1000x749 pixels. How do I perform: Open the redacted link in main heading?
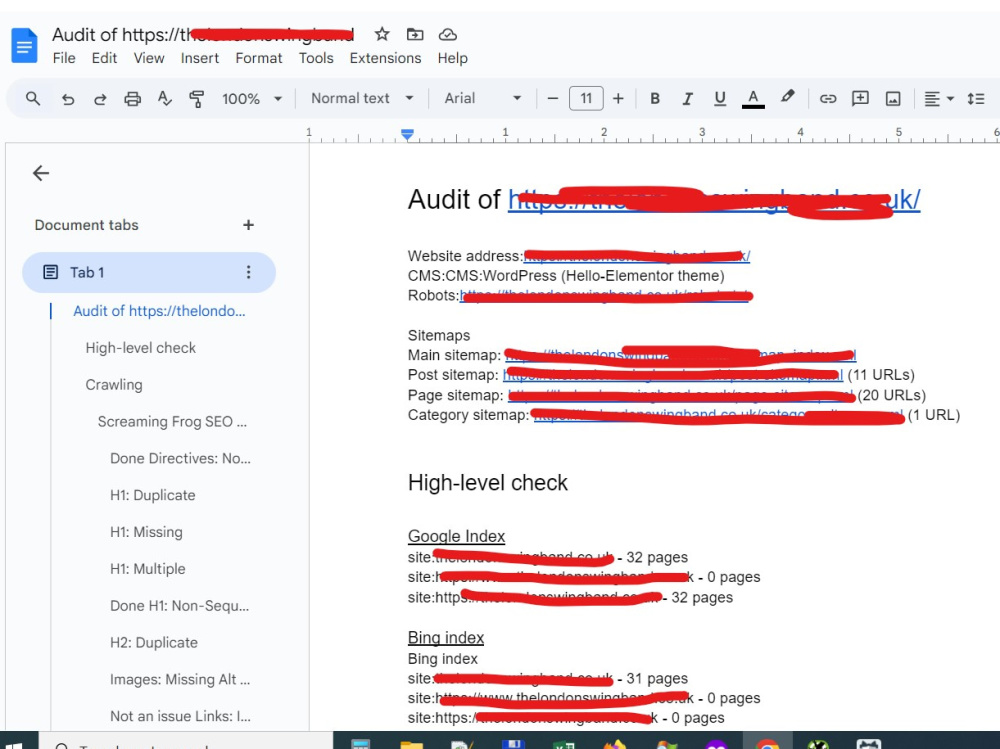click(714, 200)
